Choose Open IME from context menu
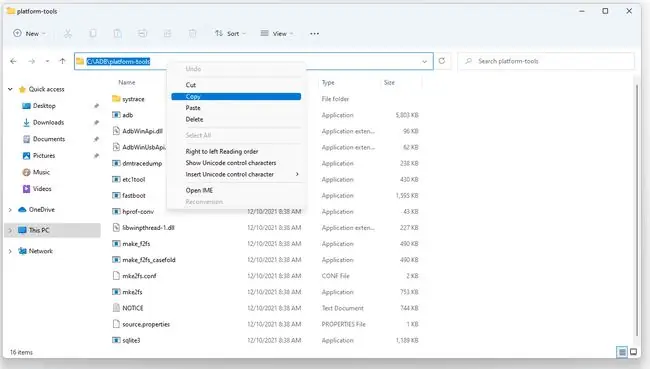 click(236, 190)
